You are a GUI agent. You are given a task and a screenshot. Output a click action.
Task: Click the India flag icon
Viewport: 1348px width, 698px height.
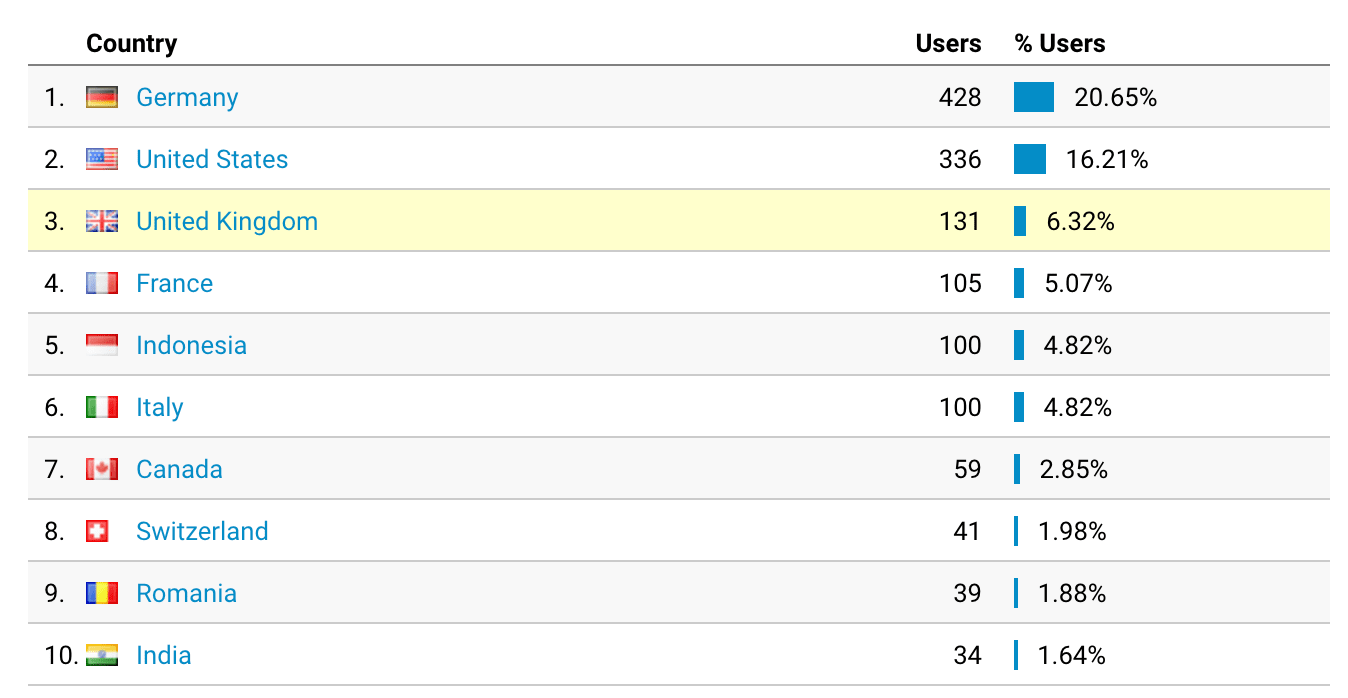pos(102,655)
